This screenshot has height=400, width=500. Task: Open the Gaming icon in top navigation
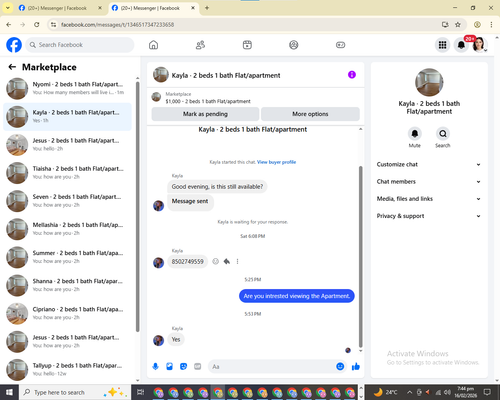340,45
